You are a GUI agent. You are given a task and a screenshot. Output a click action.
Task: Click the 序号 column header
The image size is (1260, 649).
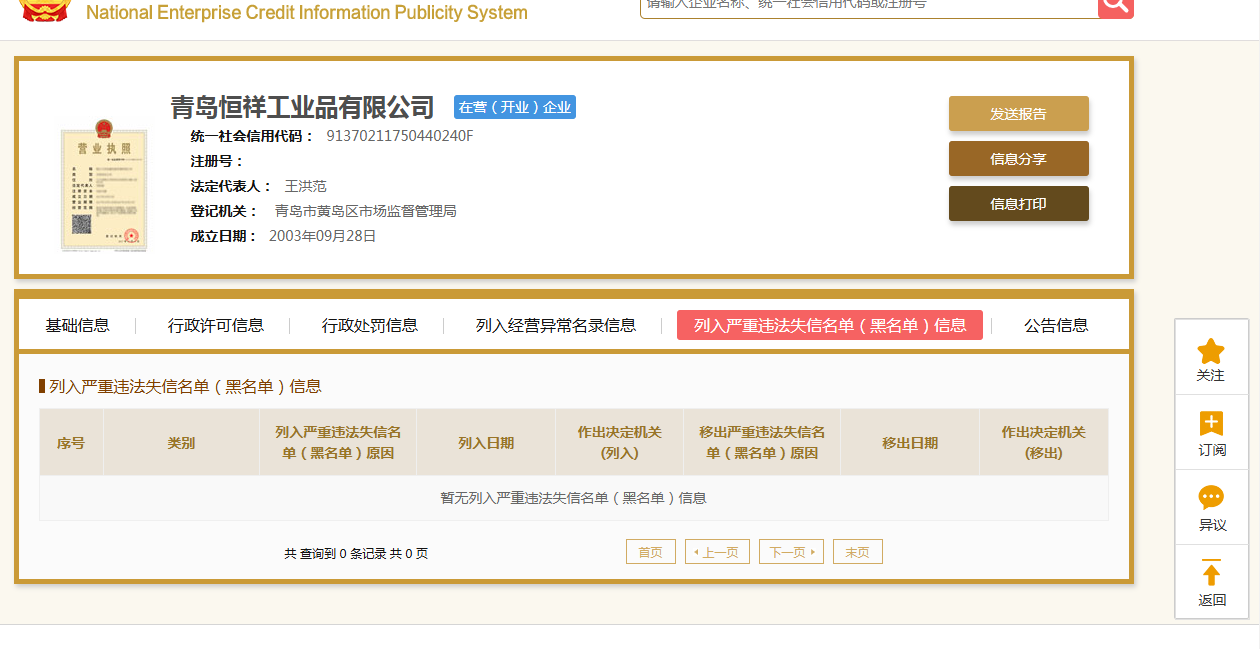click(x=71, y=442)
